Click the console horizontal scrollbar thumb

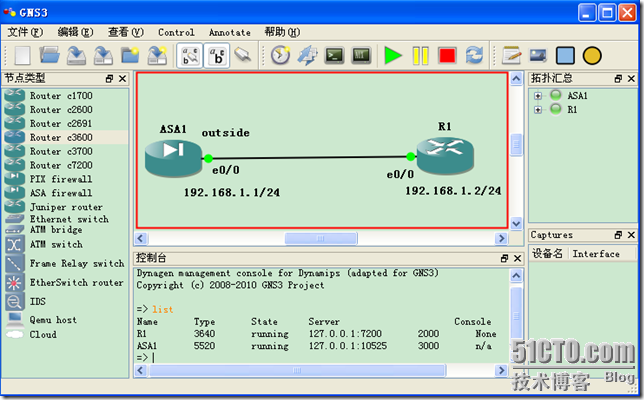(297, 370)
